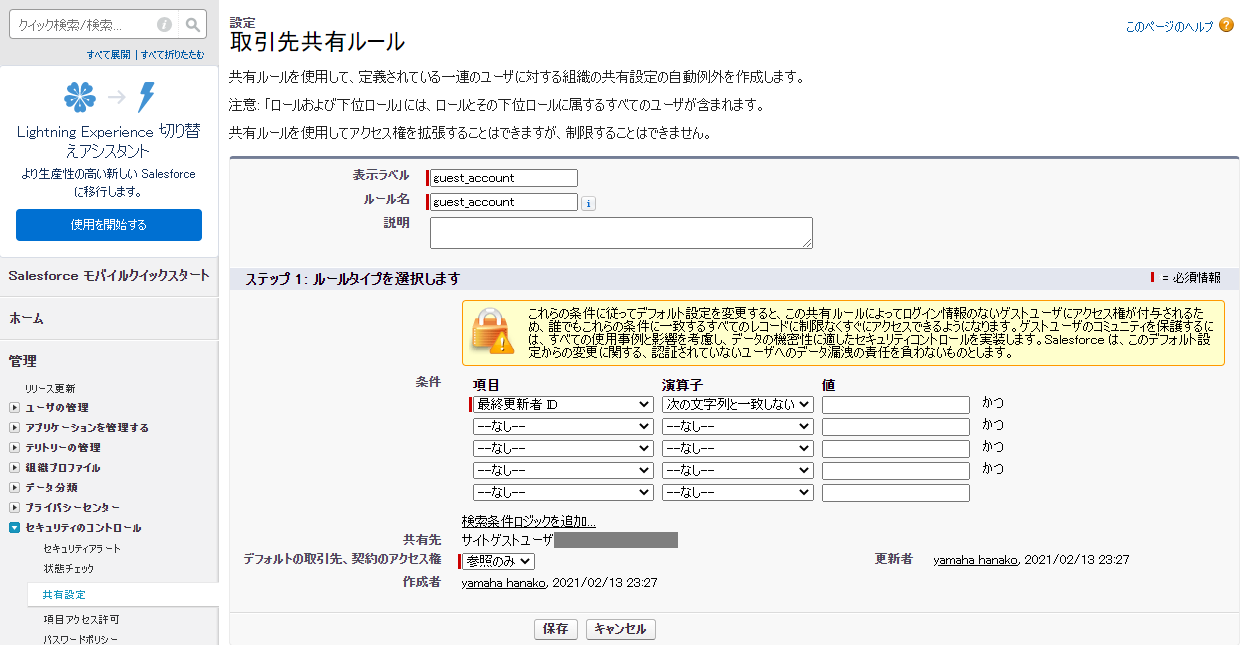1241x645 pixels.
Task: Click the 説明 text area
Action: (621, 233)
